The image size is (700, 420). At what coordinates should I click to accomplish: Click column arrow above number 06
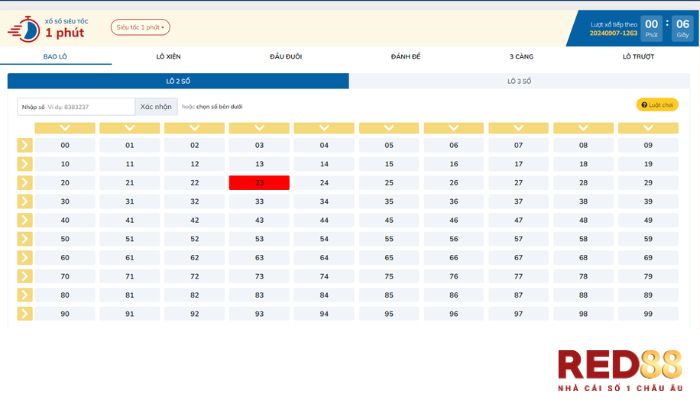454,128
